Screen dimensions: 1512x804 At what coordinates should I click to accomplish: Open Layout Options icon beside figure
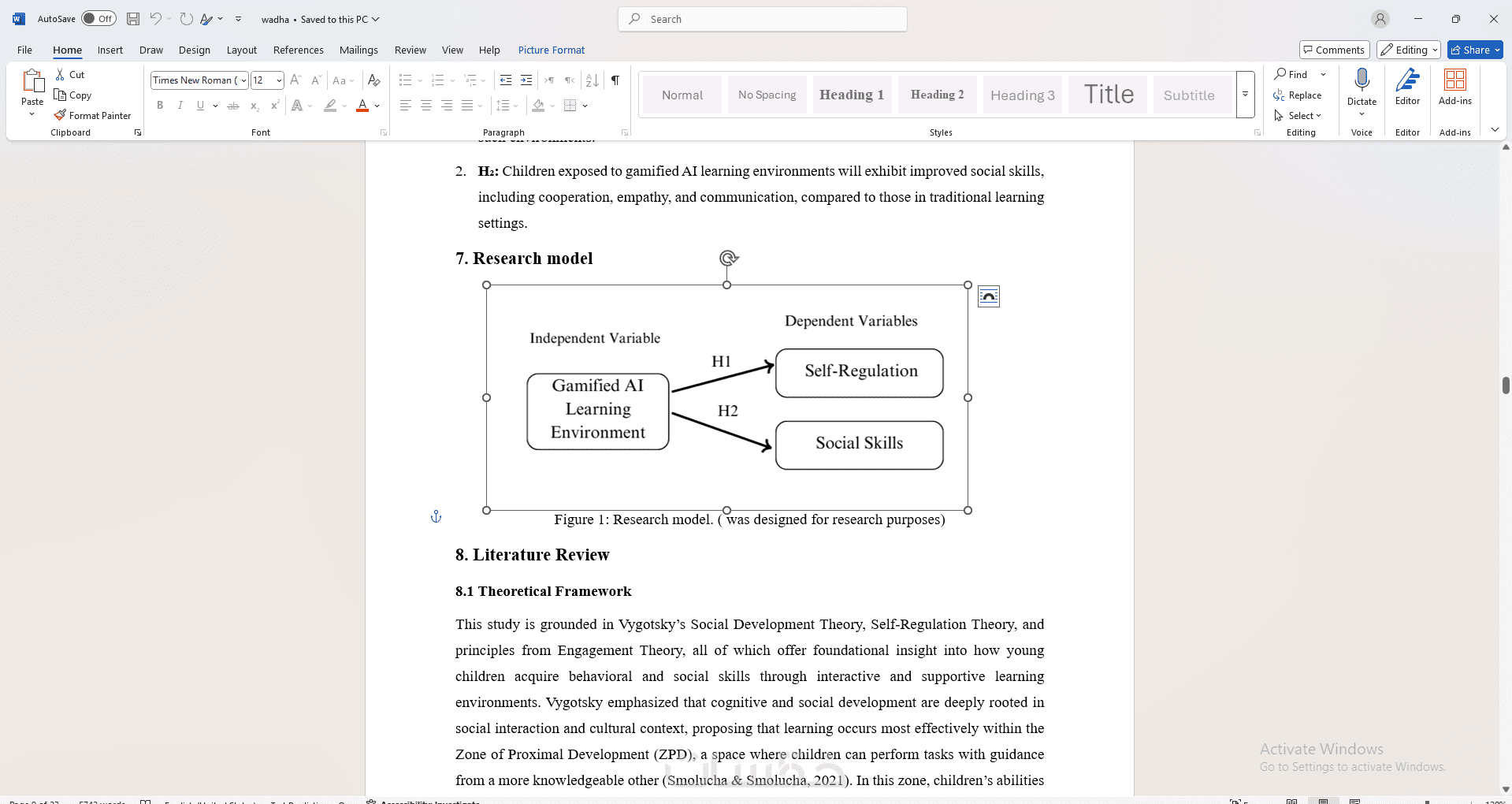(989, 296)
